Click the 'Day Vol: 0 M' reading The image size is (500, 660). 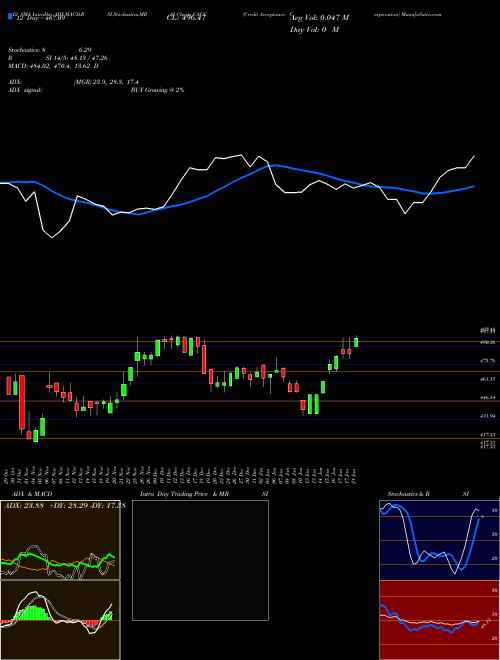pos(314,30)
